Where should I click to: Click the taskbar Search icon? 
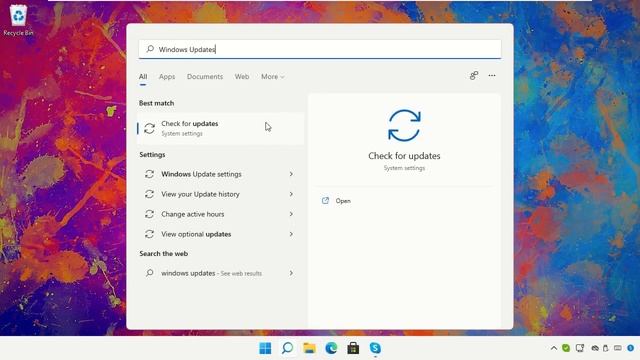tap(287, 348)
